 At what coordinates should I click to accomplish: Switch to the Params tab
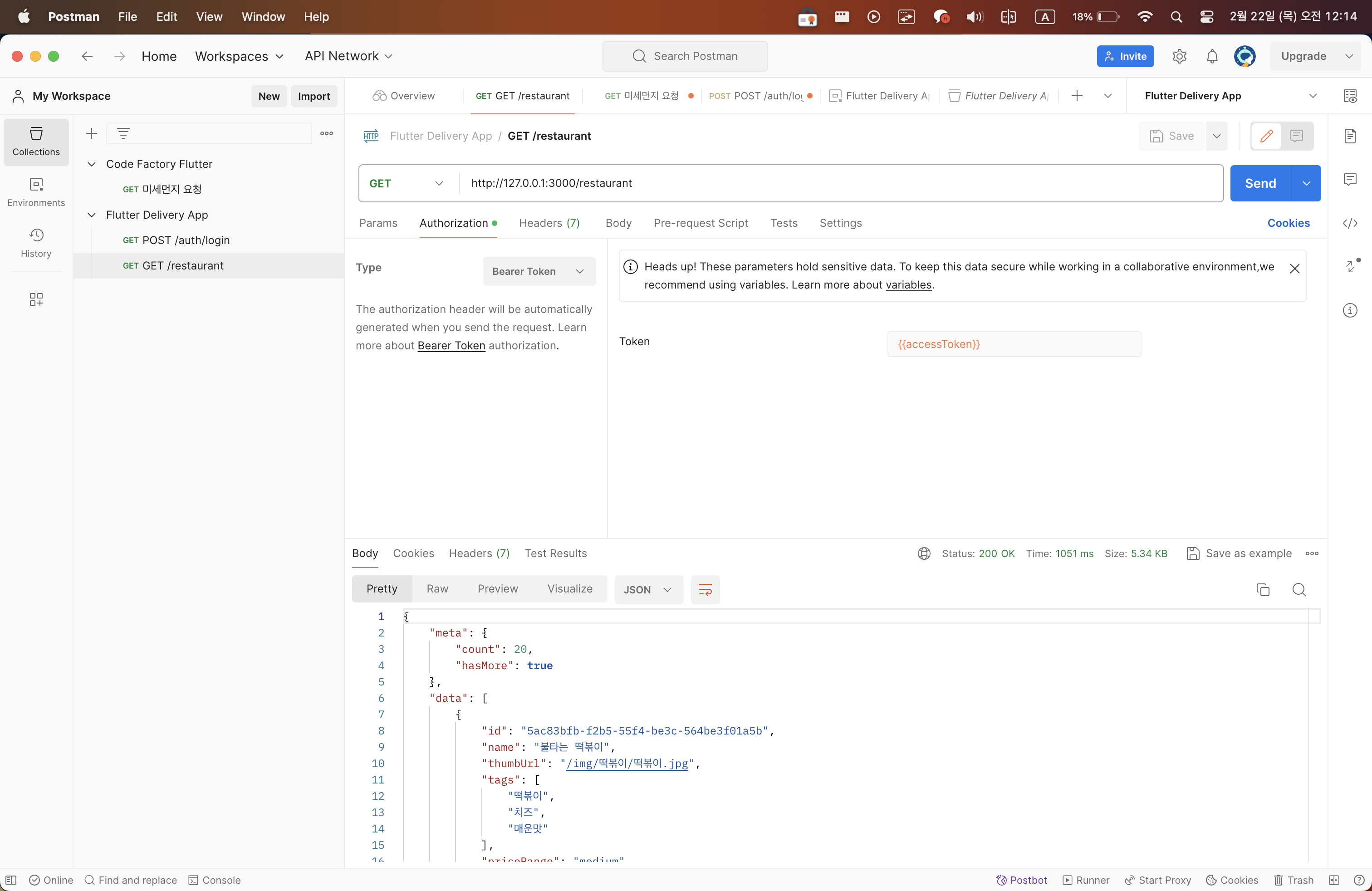point(378,223)
